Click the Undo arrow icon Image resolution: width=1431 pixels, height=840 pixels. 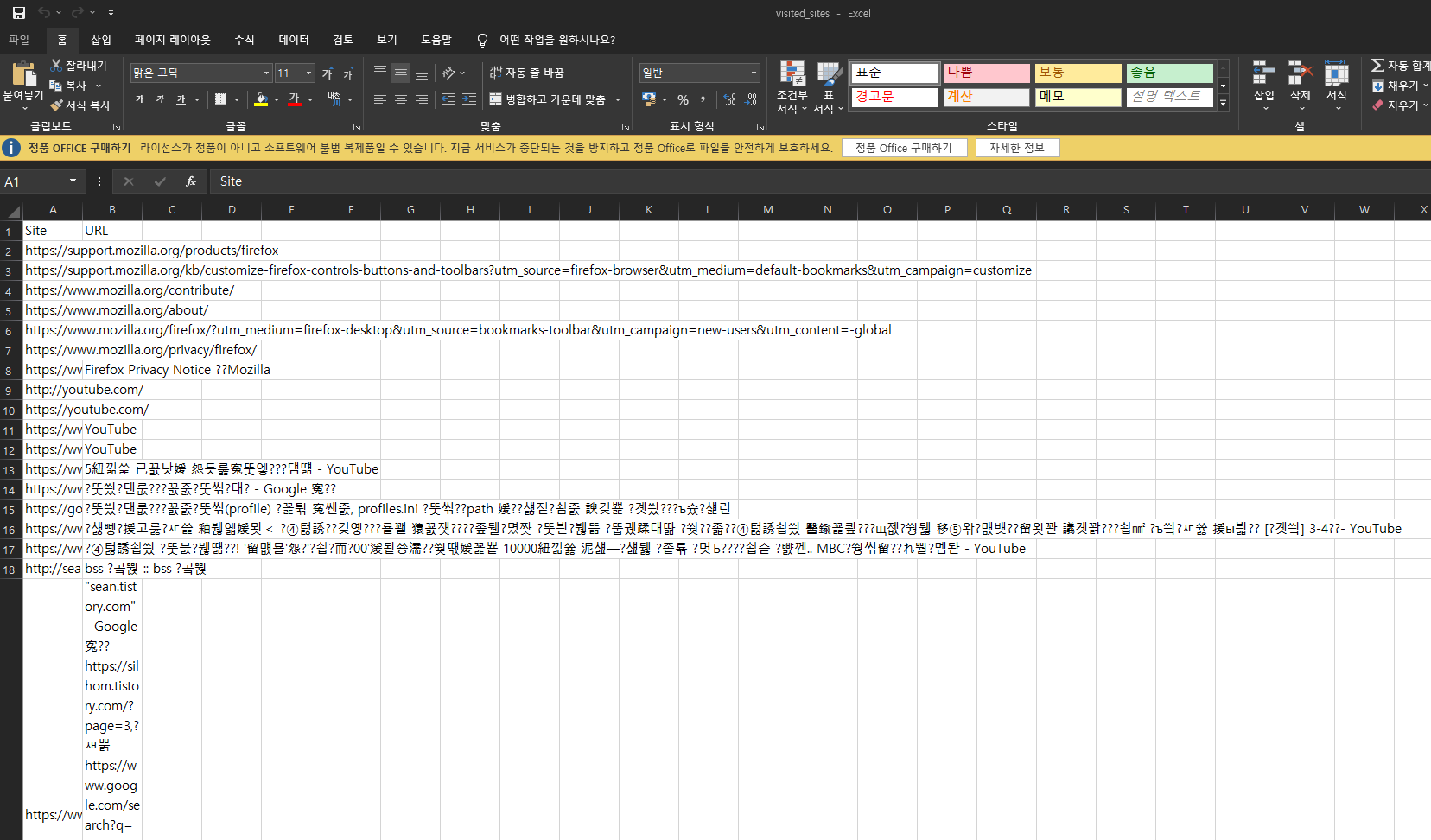(44, 13)
